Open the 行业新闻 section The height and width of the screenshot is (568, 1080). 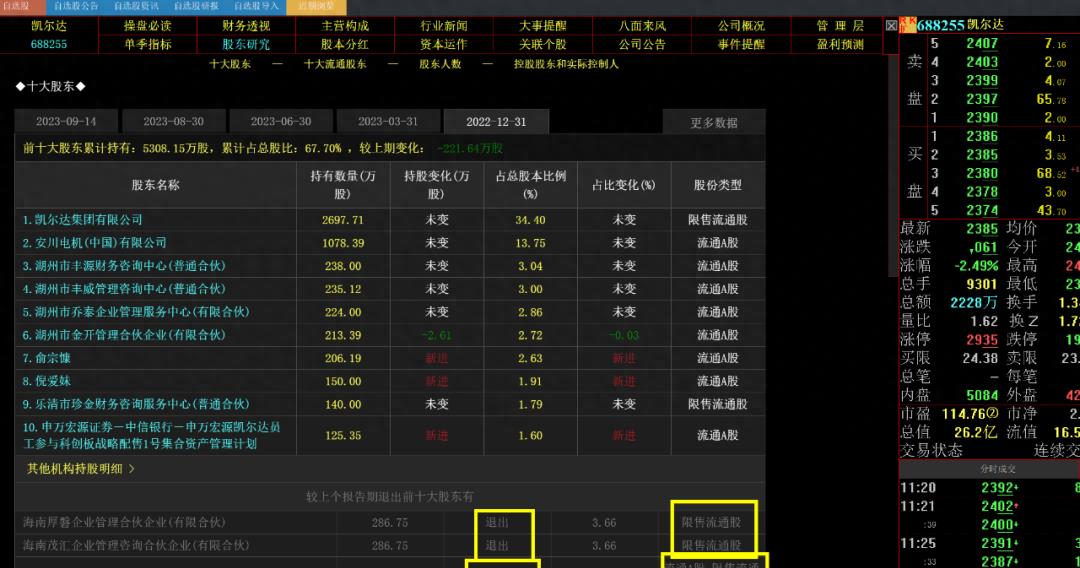(444, 26)
